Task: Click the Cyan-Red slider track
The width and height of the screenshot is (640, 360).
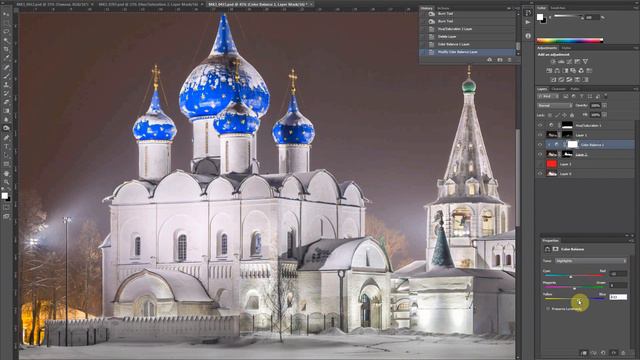Action: pyautogui.click(x=573, y=275)
